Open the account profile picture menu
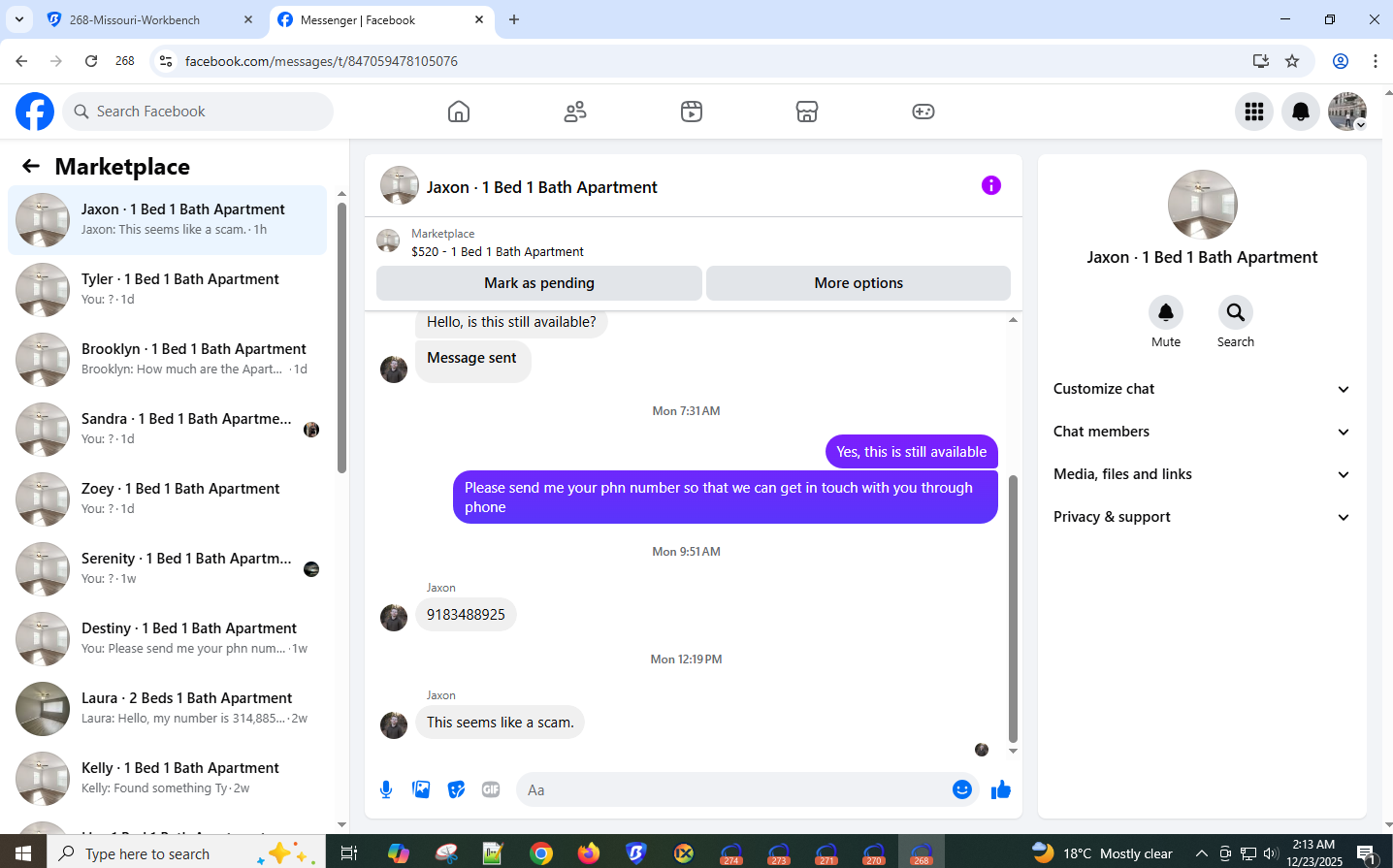 (1347, 112)
